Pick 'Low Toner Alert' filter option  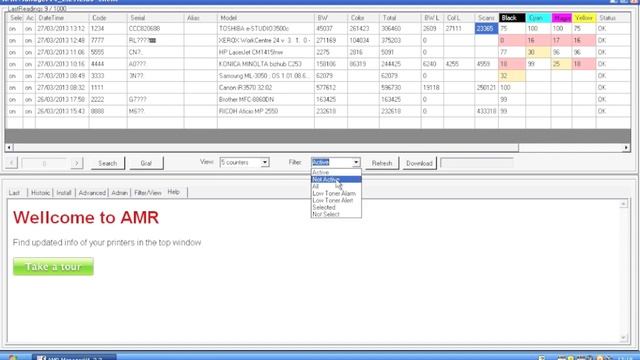pyautogui.click(x=336, y=200)
